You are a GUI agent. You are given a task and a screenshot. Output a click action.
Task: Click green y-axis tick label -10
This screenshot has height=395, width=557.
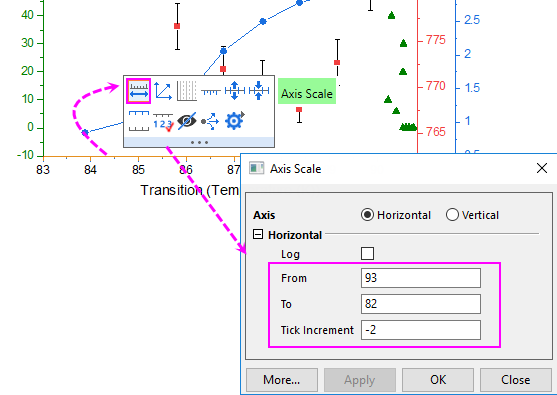point(25,155)
